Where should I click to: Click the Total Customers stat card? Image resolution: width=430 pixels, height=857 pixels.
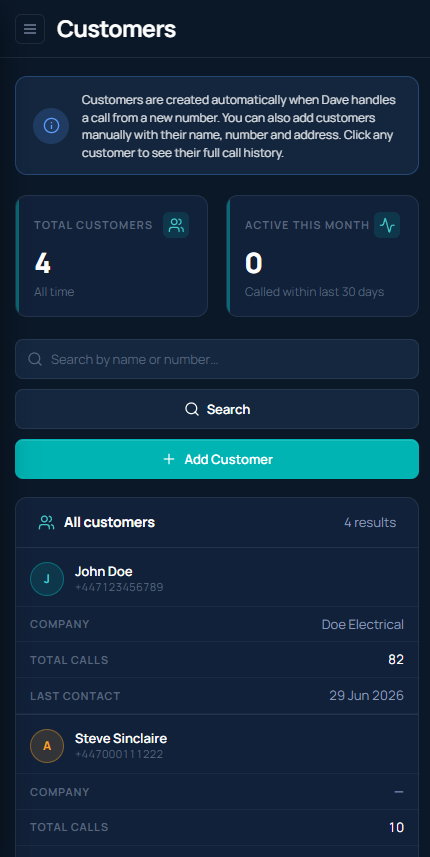pos(111,256)
